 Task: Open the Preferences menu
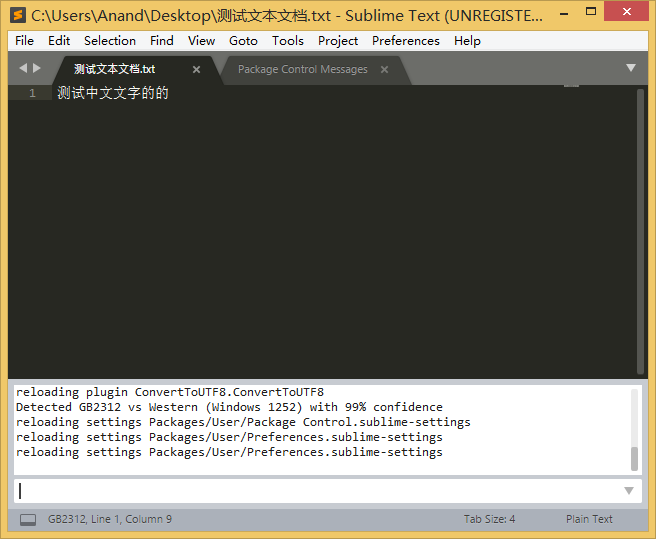tap(405, 41)
